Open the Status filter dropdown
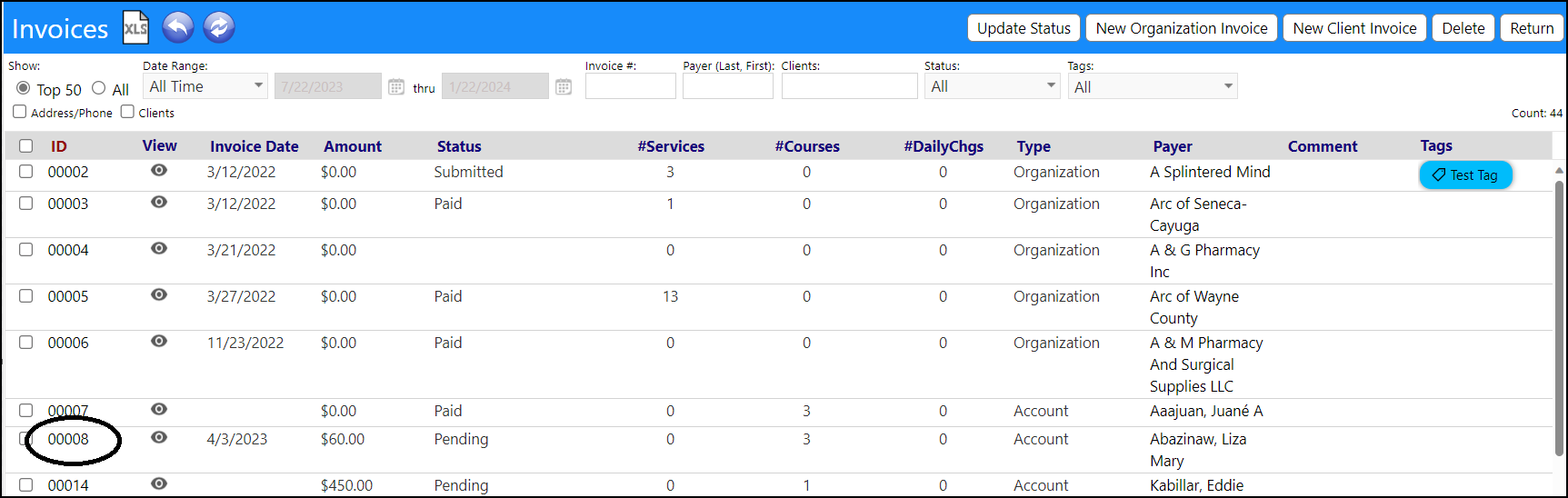This screenshot has height=498, width=1568. [x=993, y=86]
